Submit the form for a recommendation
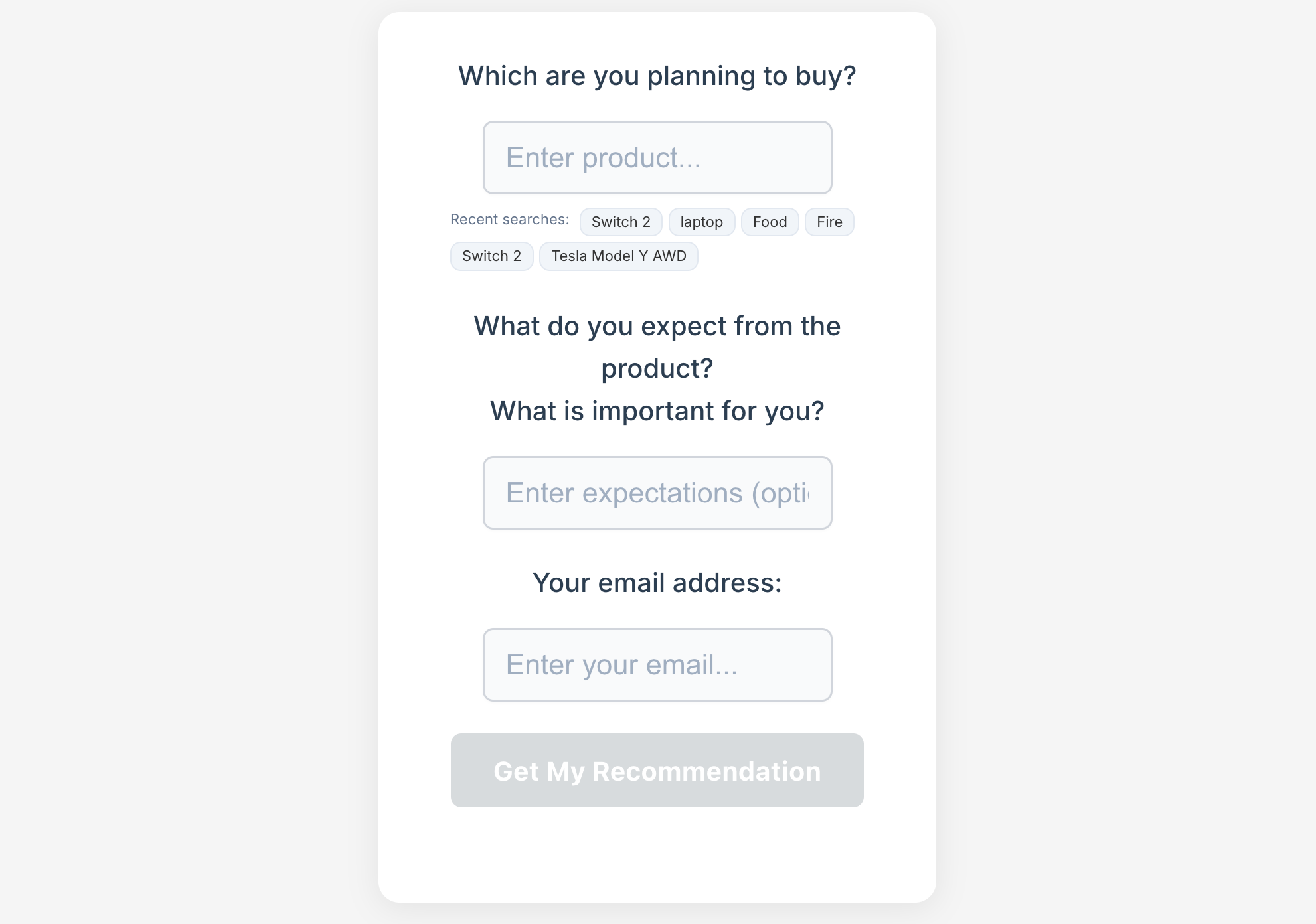Screen dimensions: 1316x924 [x=657, y=771]
